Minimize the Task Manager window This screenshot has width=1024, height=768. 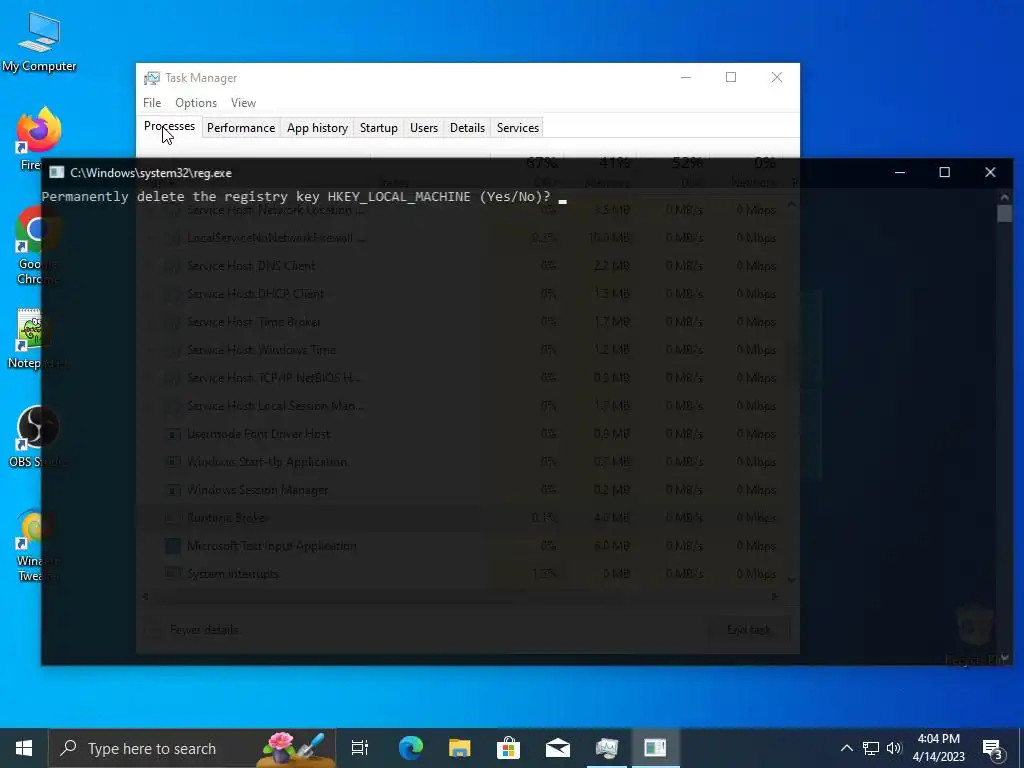pyautogui.click(x=686, y=77)
